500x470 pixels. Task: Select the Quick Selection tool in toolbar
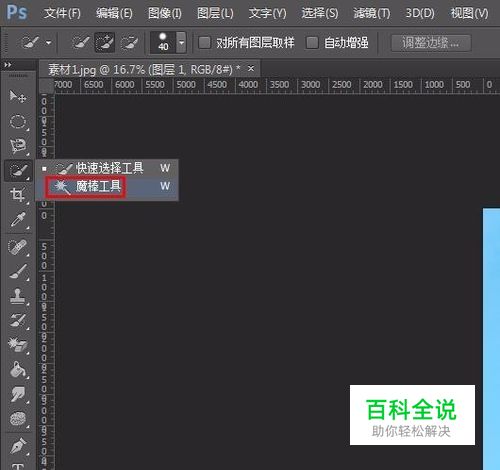(x=18, y=170)
